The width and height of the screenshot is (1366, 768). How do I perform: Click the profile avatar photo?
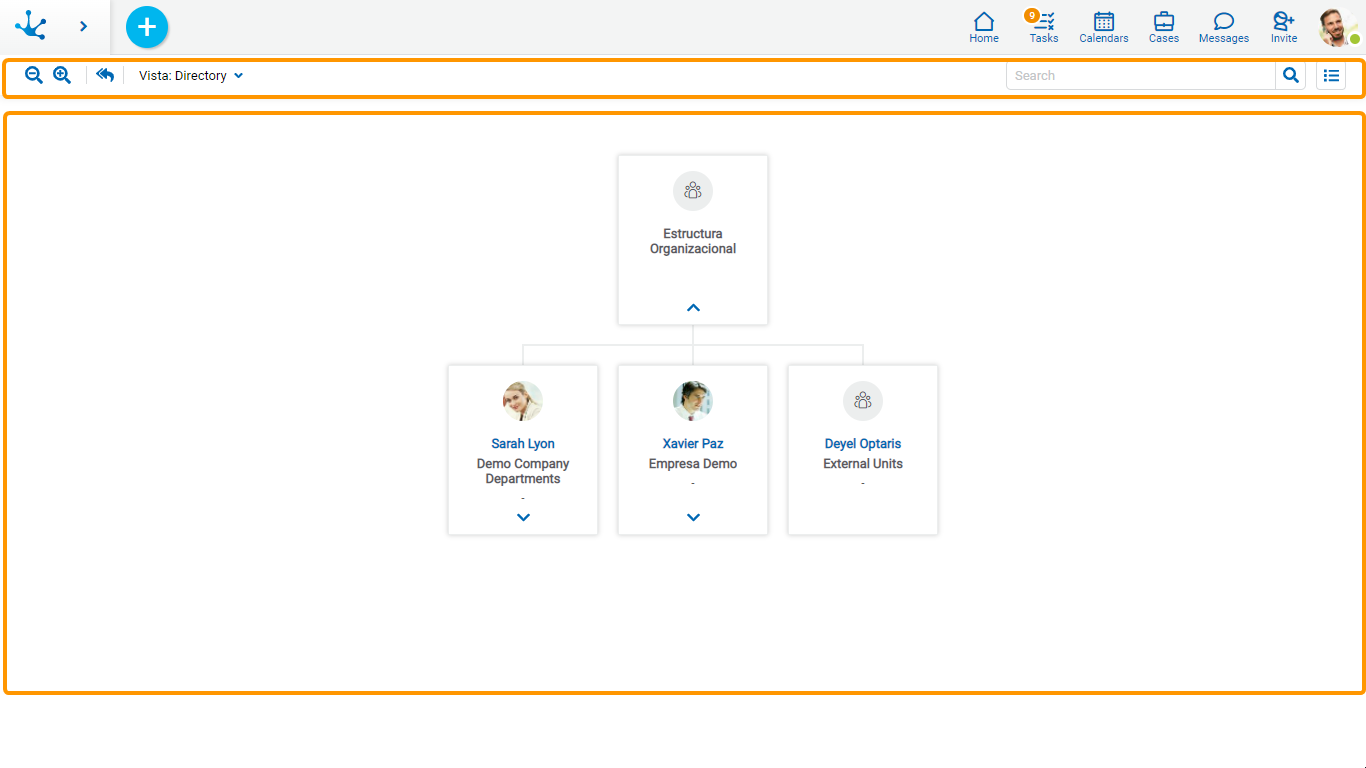tap(1337, 27)
